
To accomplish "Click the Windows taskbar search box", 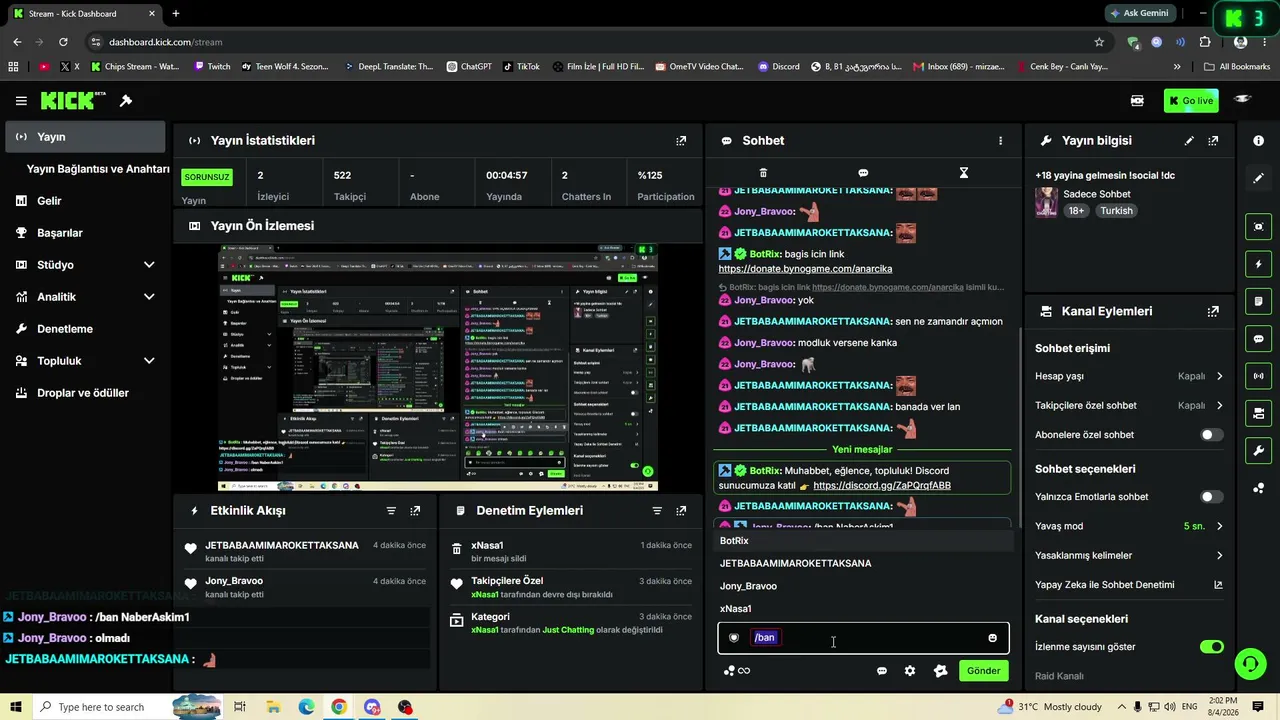I will click(x=100, y=707).
